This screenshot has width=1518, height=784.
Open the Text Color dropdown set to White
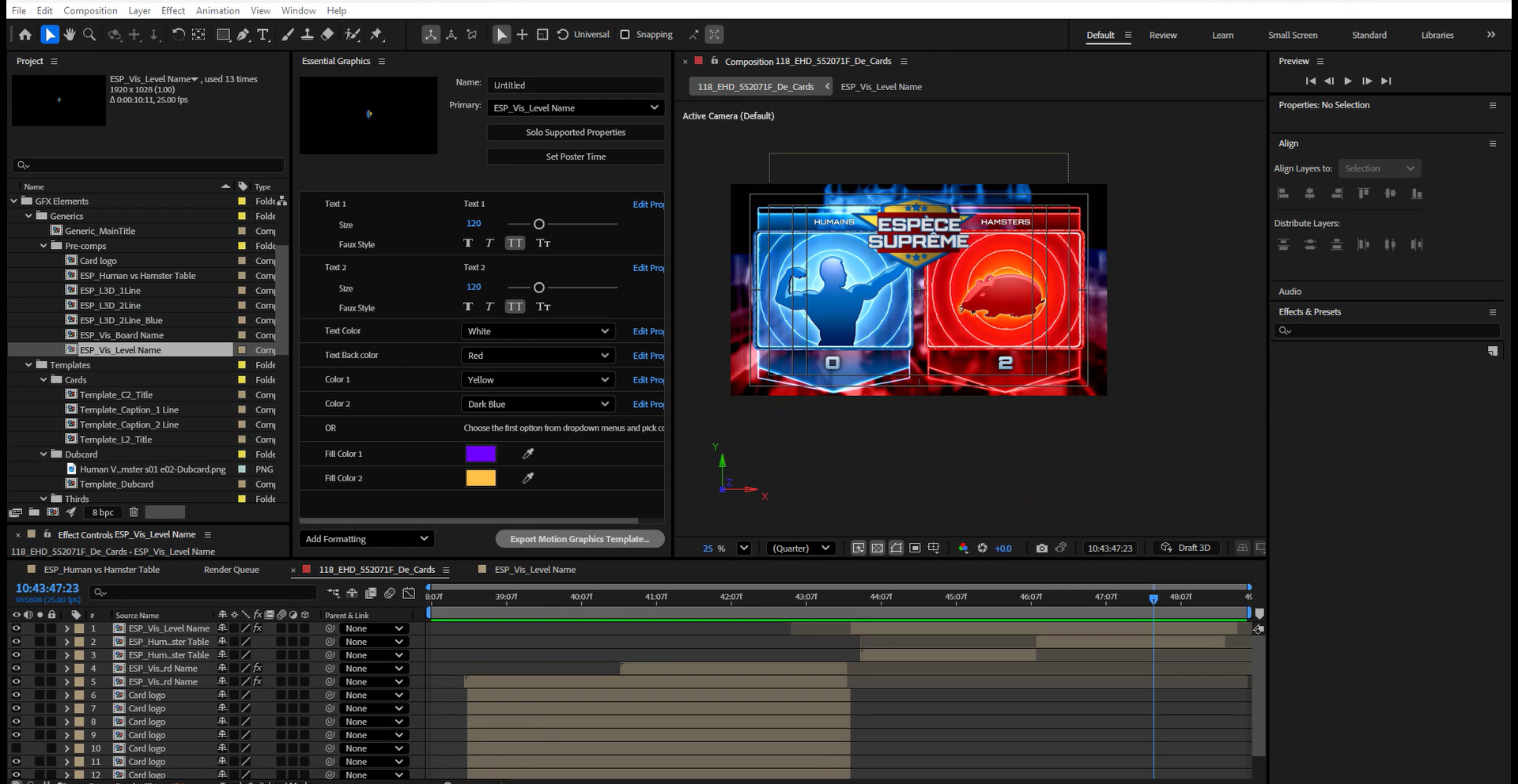tap(538, 331)
